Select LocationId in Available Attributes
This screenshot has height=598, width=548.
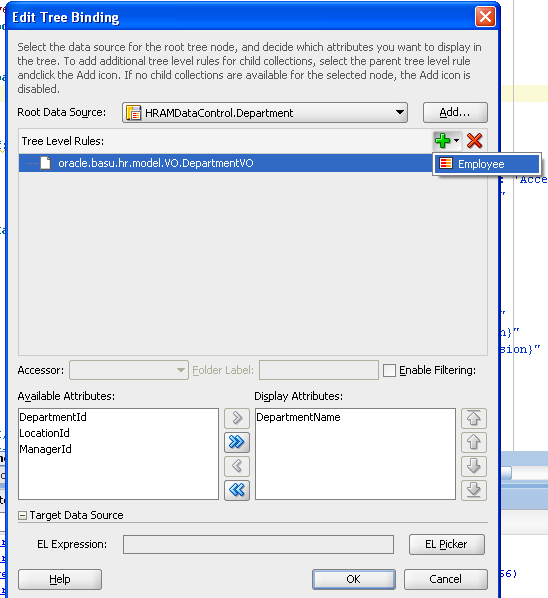(x=45, y=433)
